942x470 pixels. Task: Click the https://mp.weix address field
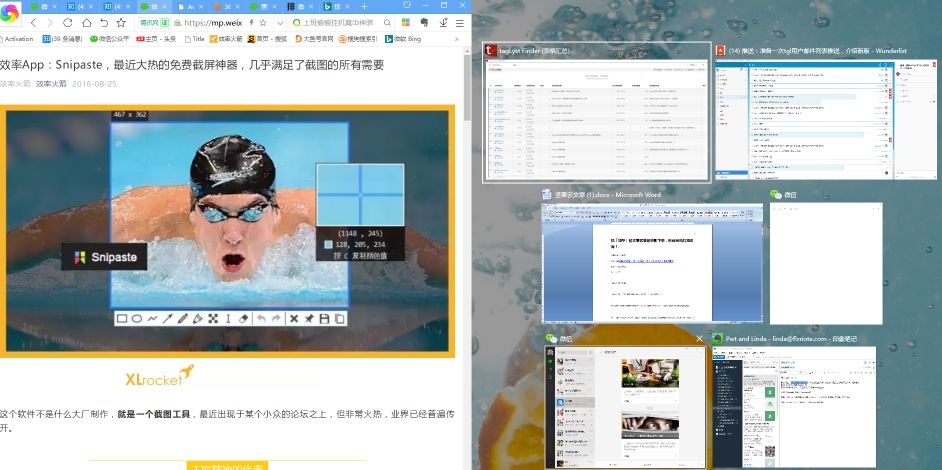coord(211,23)
